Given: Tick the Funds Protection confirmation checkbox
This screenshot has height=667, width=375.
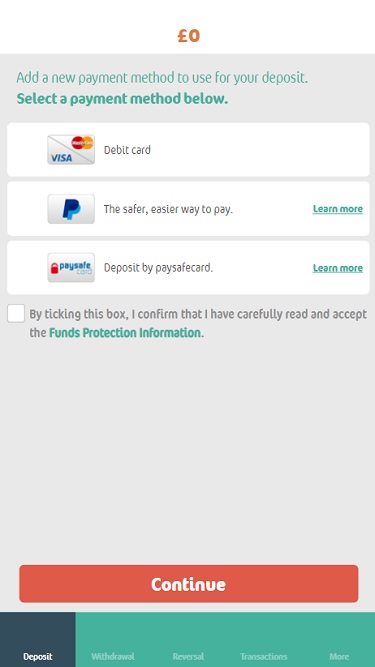Looking at the screenshot, I should [16, 314].
